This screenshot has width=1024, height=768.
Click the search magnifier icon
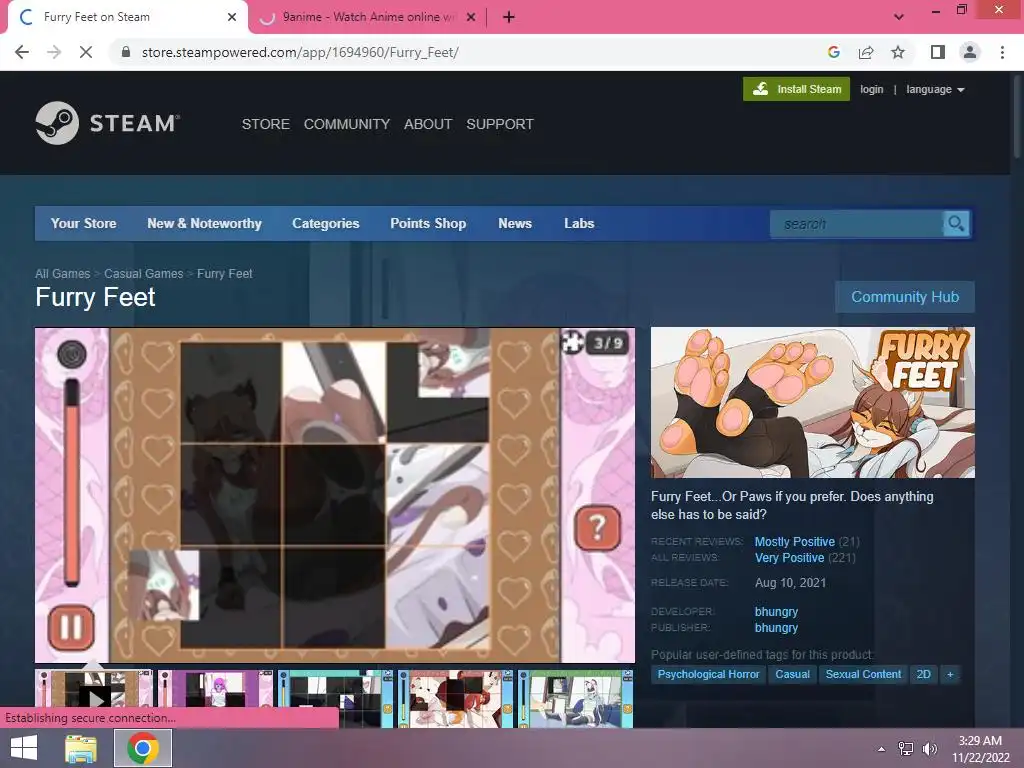tap(956, 224)
